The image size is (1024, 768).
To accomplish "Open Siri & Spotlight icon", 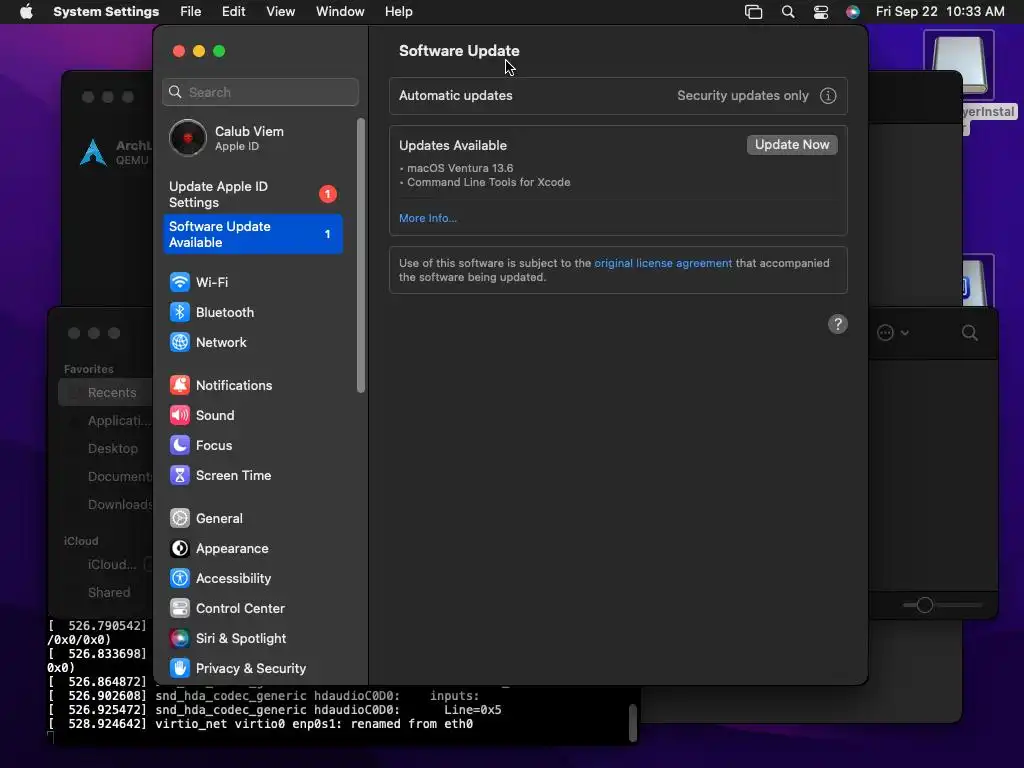I will (x=180, y=639).
